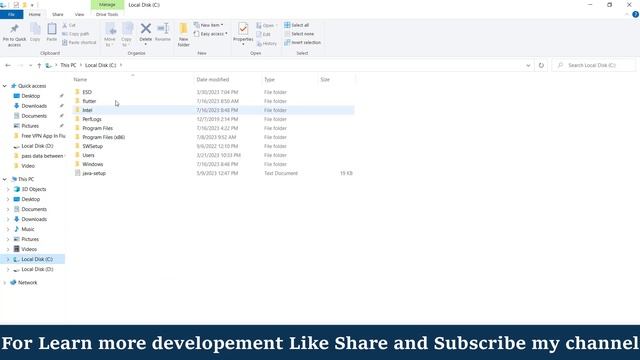
Task: Click Select none in ribbon
Action: tap(299, 34)
